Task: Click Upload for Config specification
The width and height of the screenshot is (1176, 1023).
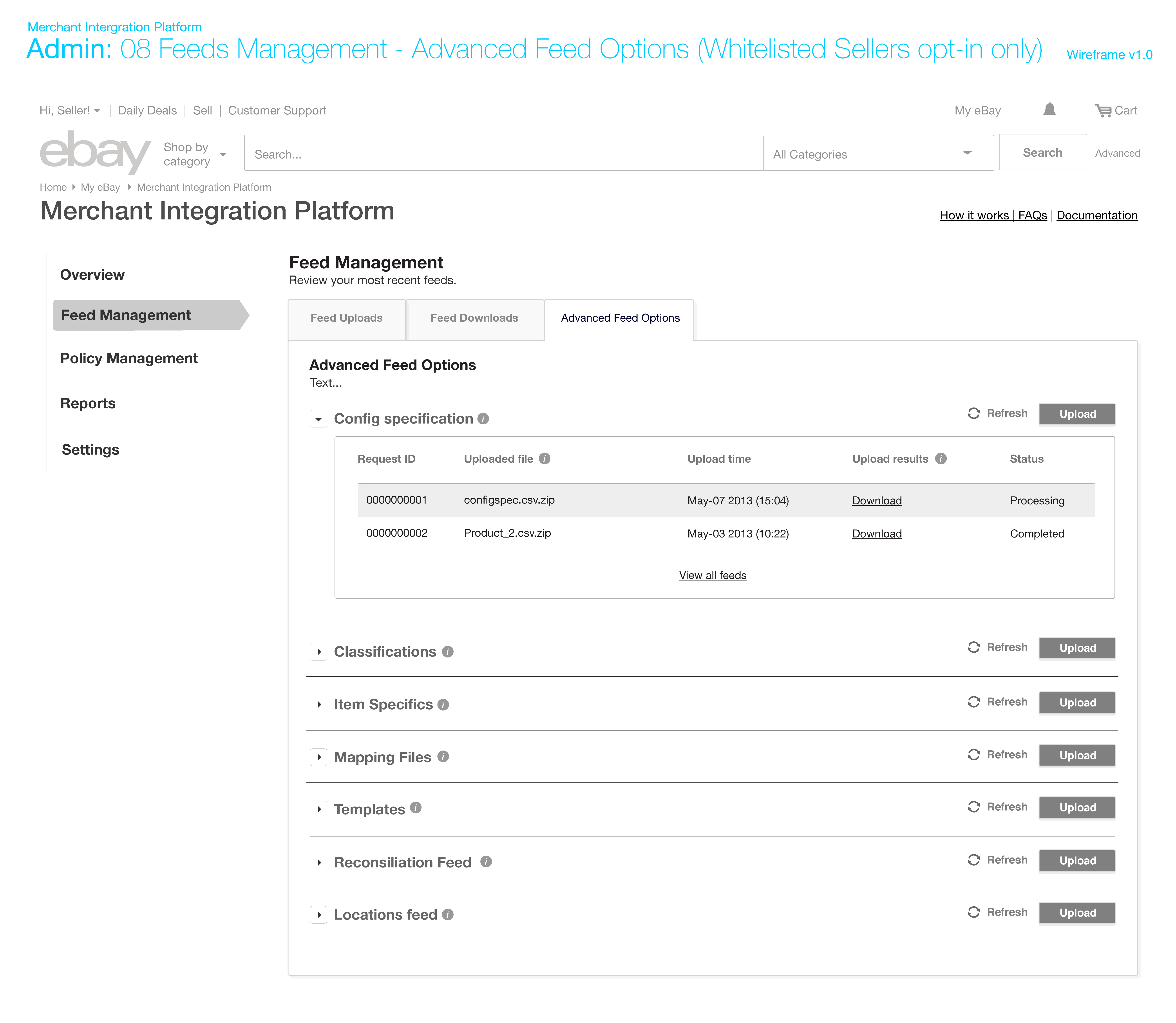Action: [x=1077, y=414]
